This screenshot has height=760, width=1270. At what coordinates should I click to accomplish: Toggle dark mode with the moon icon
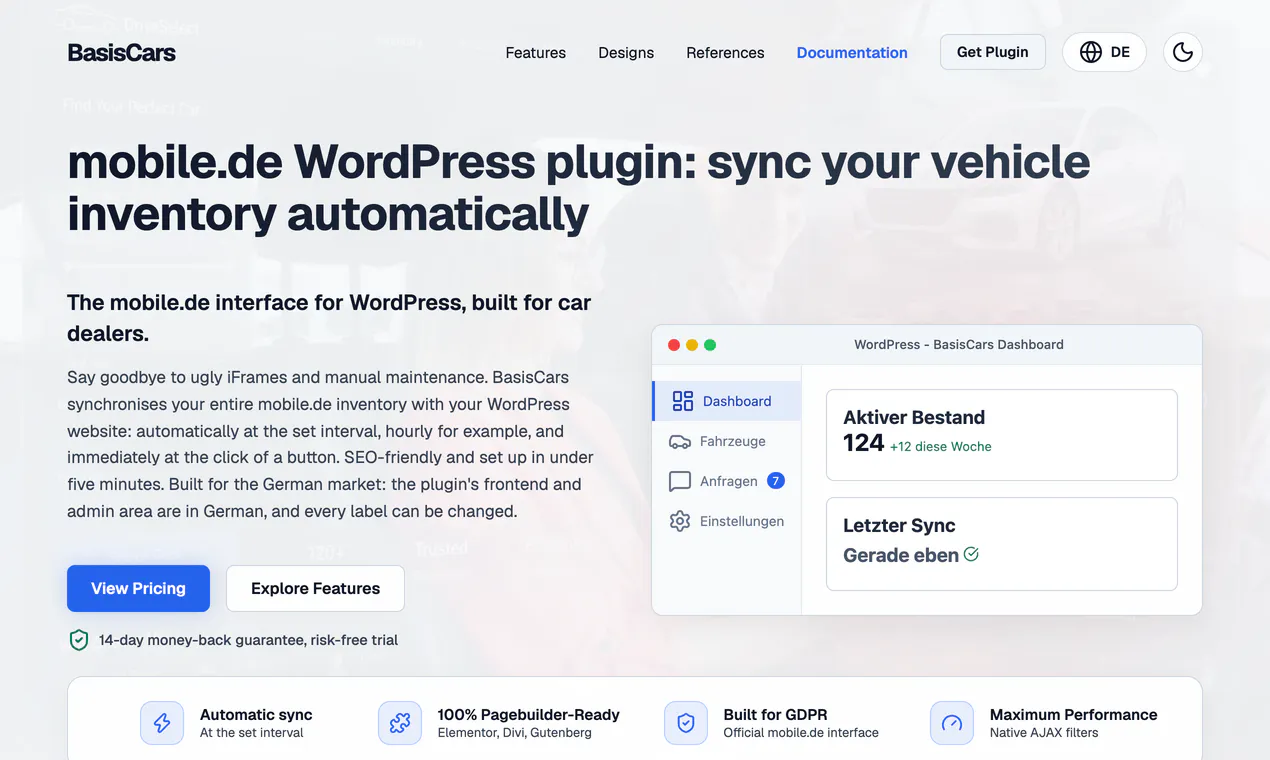coord(1183,52)
